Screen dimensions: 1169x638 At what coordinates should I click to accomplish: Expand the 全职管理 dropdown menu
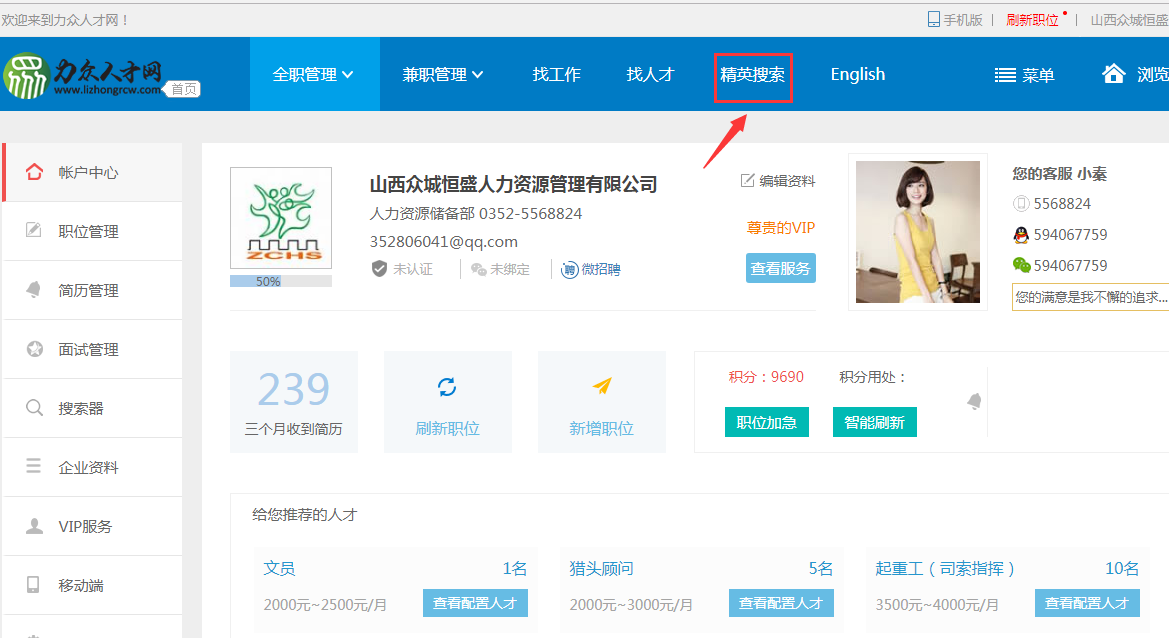(x=314, y=75)
